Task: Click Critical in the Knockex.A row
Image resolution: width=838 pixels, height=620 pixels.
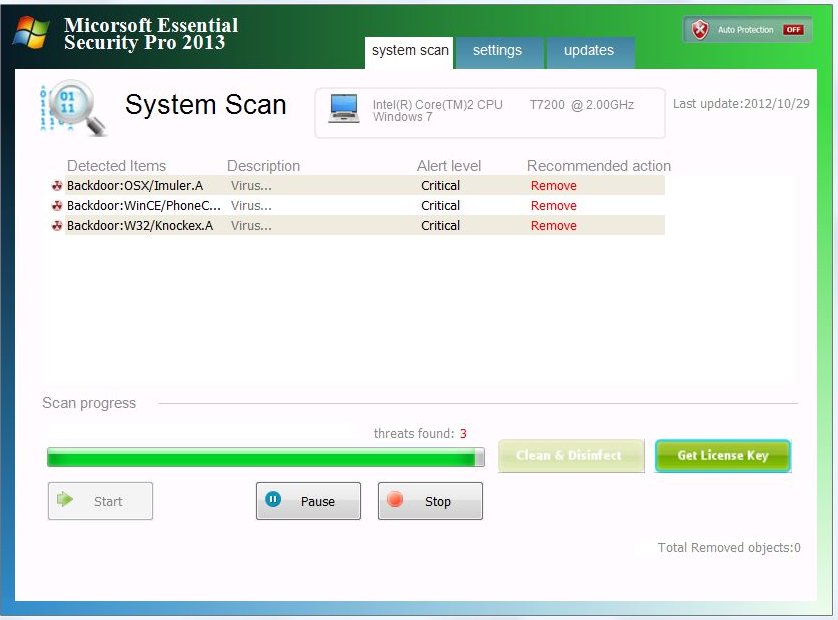Action: [x=440, y=226]
